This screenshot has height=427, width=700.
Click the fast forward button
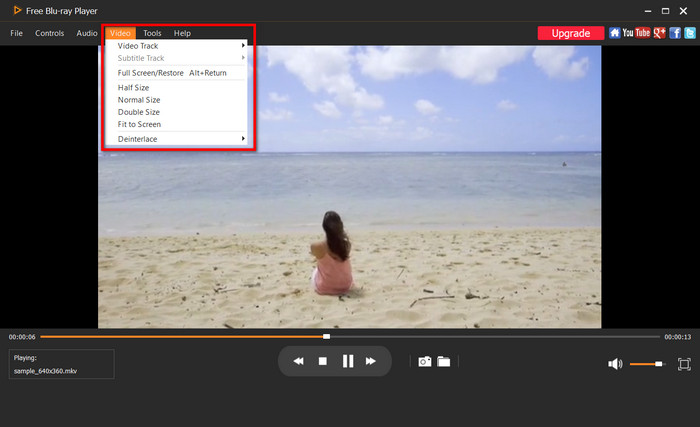371,361
